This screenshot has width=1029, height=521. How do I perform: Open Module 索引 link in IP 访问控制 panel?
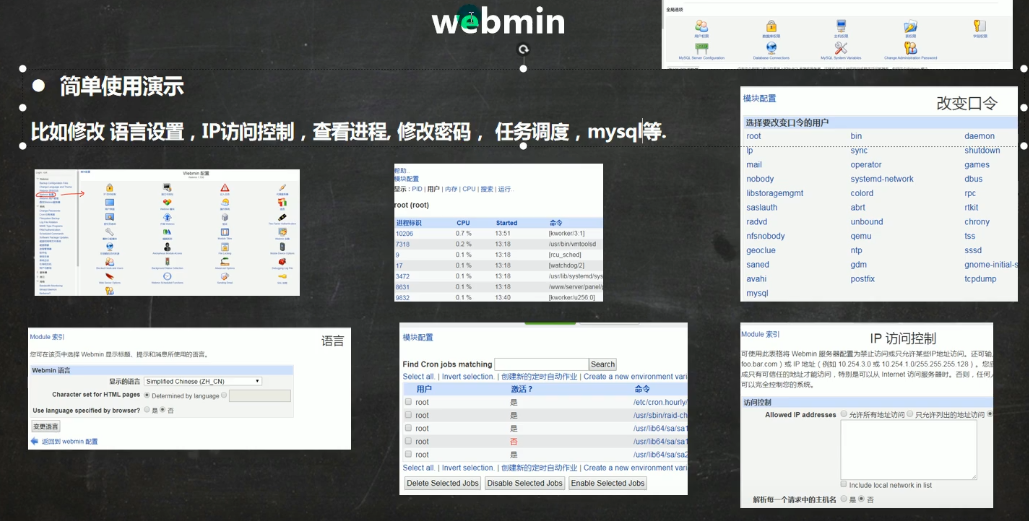click(x=761, y=334)
